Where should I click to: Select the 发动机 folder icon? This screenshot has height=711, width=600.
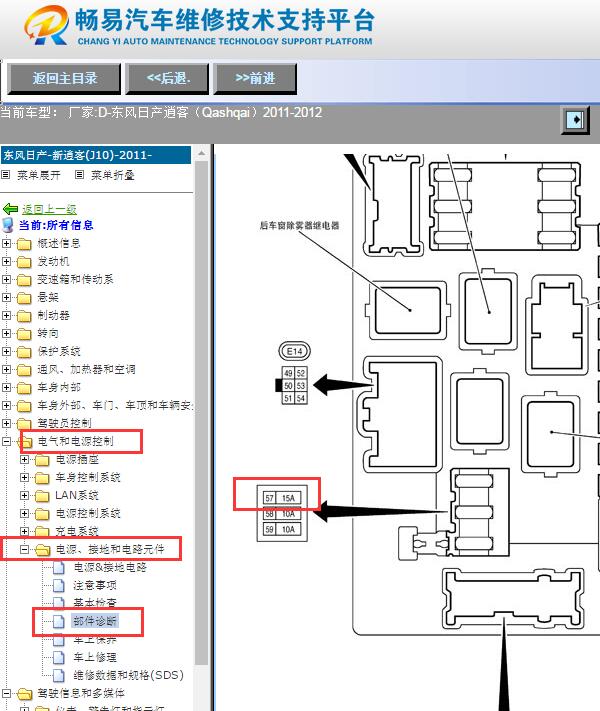(x=24, y=262)
